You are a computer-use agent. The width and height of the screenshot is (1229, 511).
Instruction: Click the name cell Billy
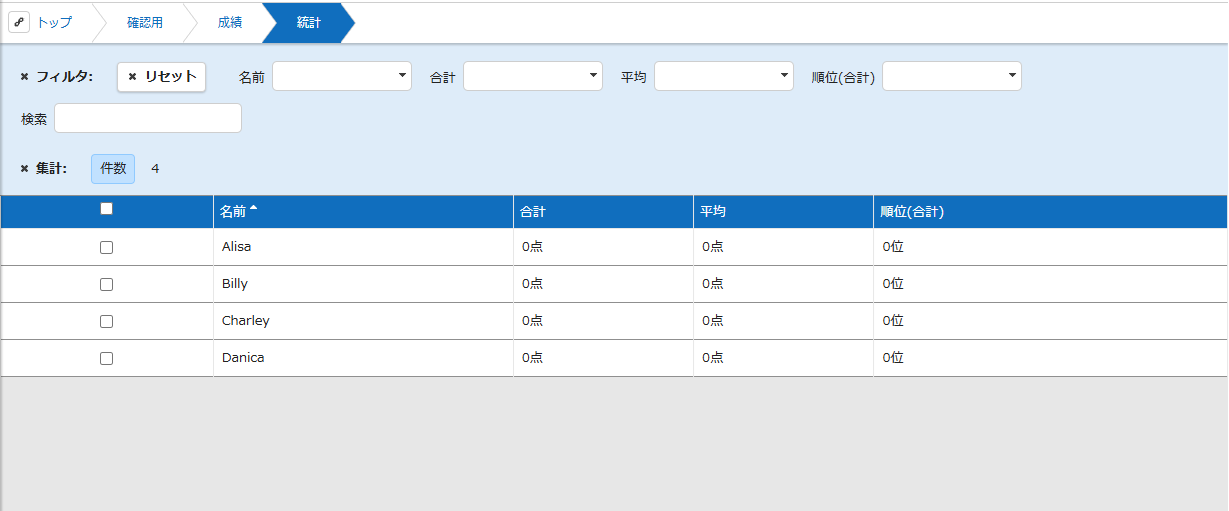(x=363, y=284)
